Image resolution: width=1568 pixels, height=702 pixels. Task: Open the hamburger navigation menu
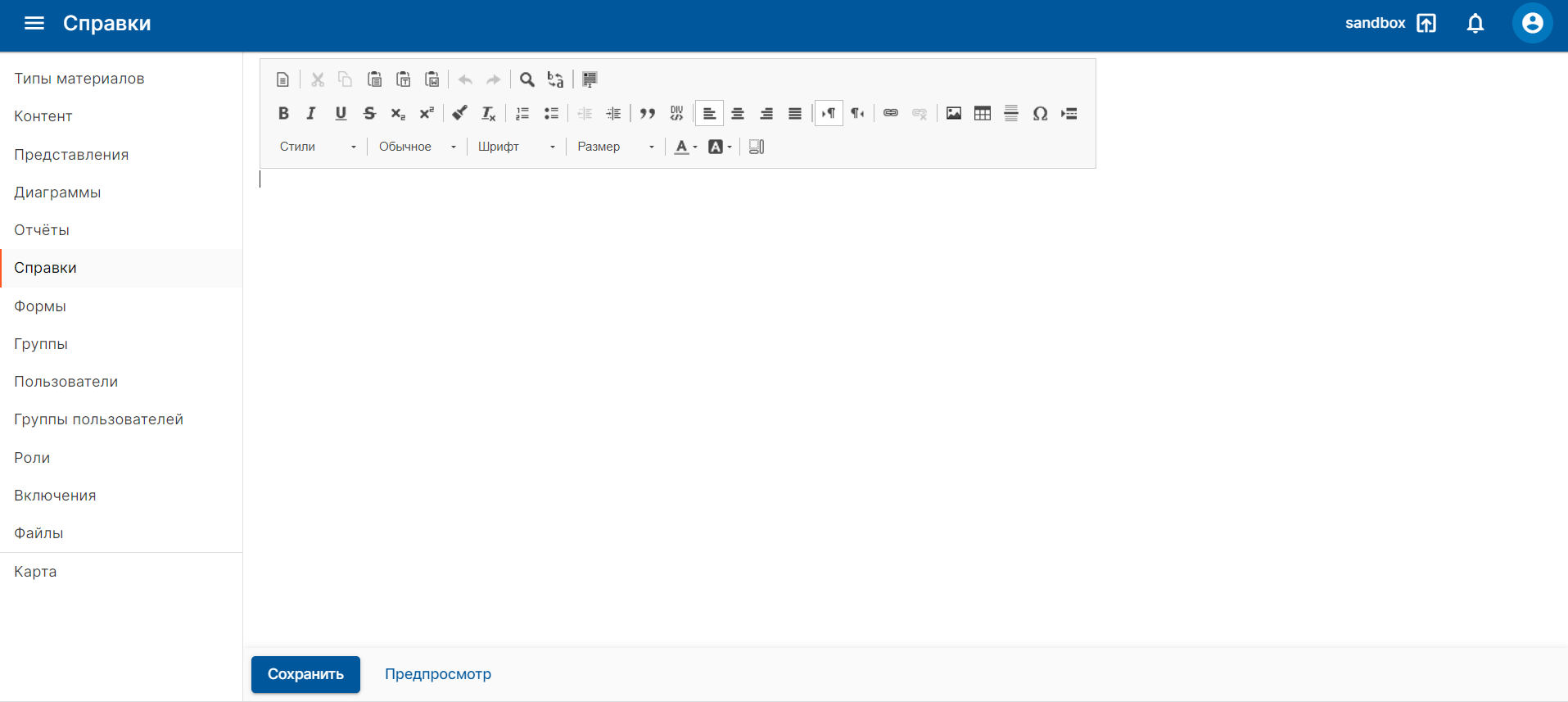[34, 23]
